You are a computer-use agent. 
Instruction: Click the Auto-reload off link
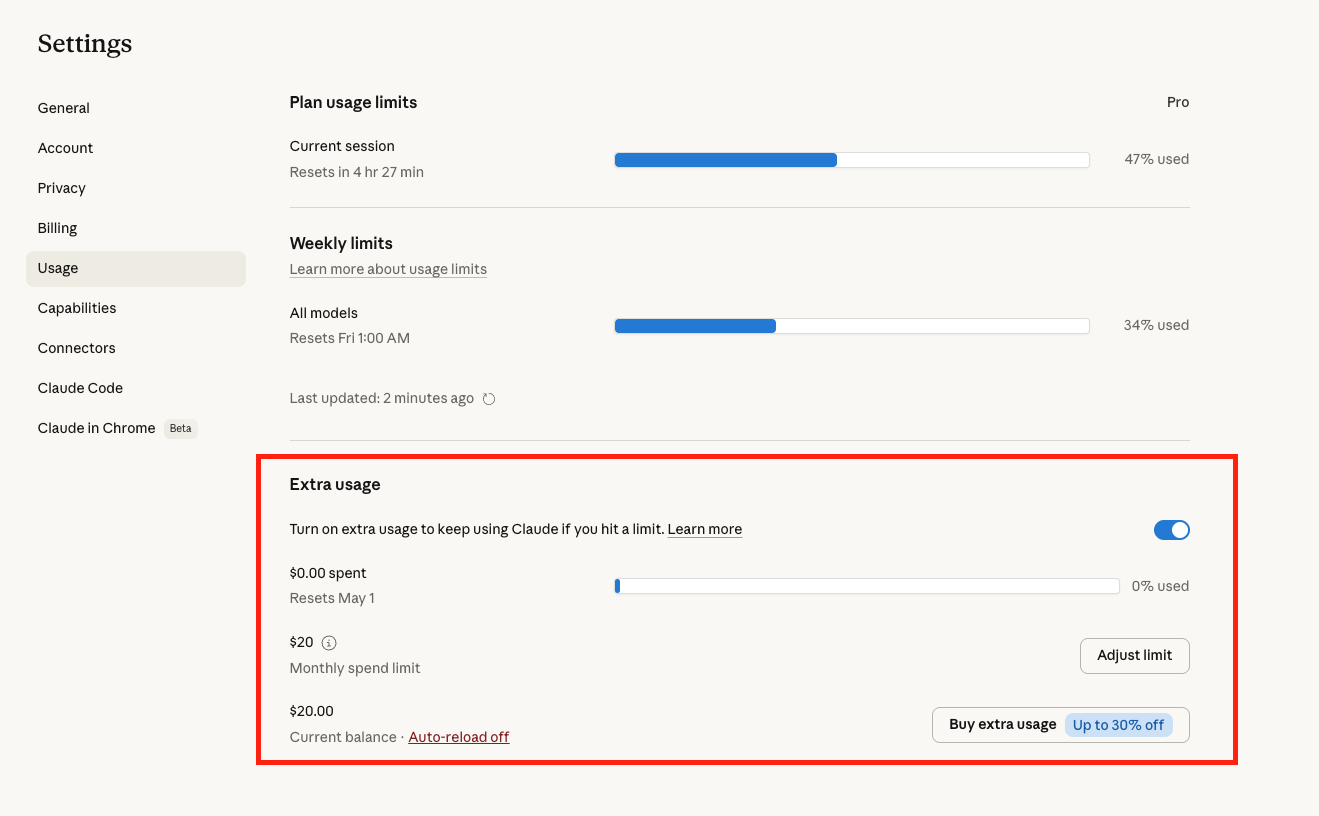(x=459, y=737)
